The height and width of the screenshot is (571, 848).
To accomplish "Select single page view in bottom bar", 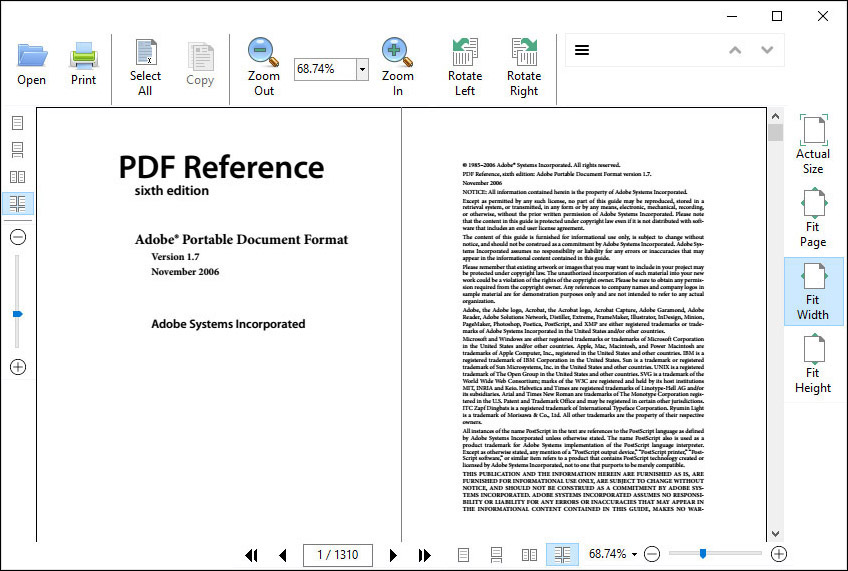I will click(463, 555).
